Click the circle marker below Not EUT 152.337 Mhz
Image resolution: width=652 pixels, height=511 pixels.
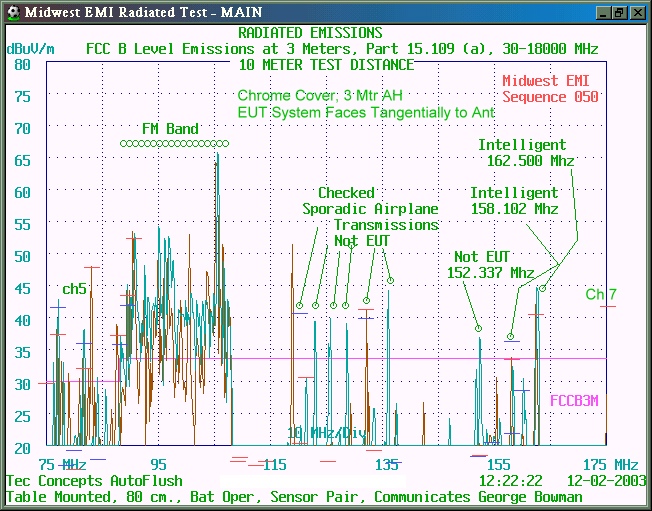(479, 328)
